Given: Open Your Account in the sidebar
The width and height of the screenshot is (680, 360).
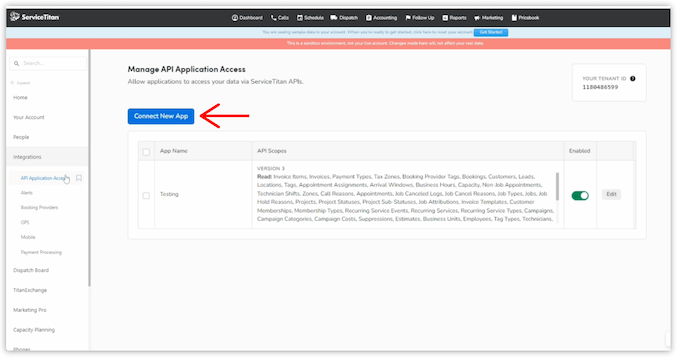Looking at the screenshot, I should (29, 118).
